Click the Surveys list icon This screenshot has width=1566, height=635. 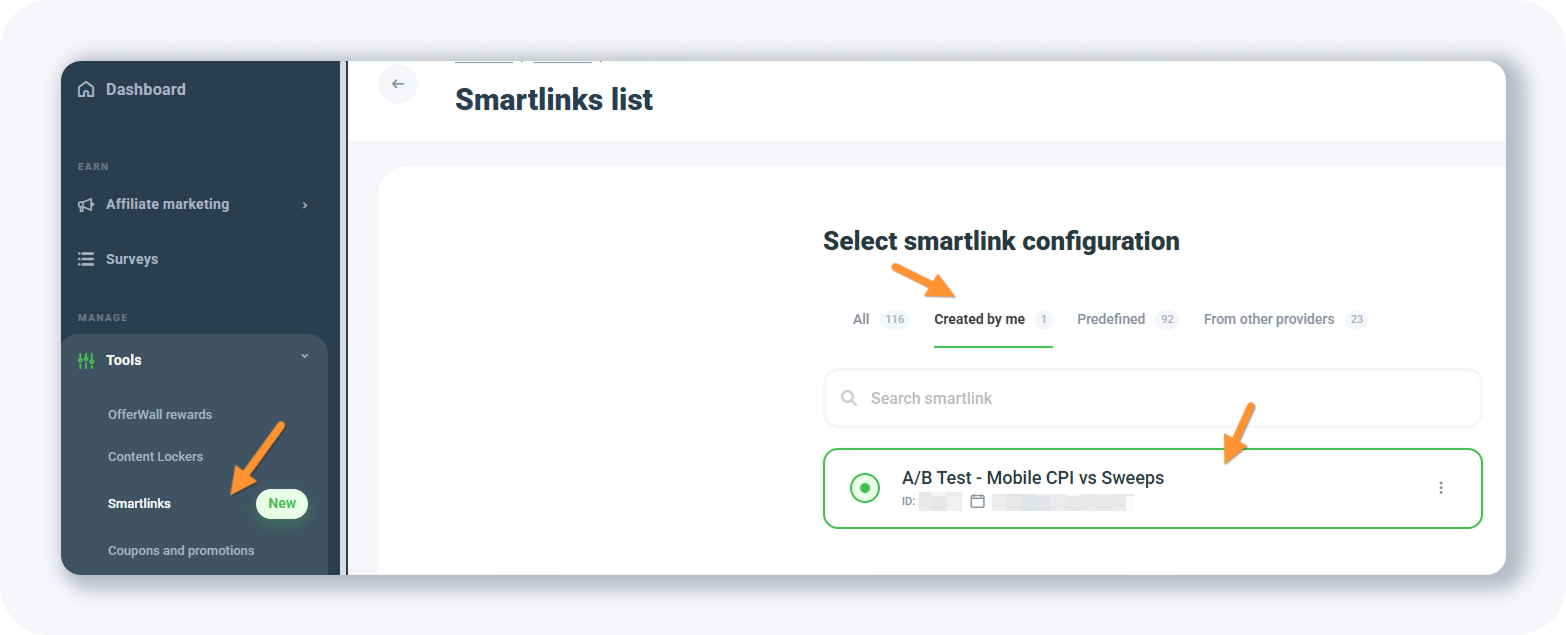pos(87,259)
